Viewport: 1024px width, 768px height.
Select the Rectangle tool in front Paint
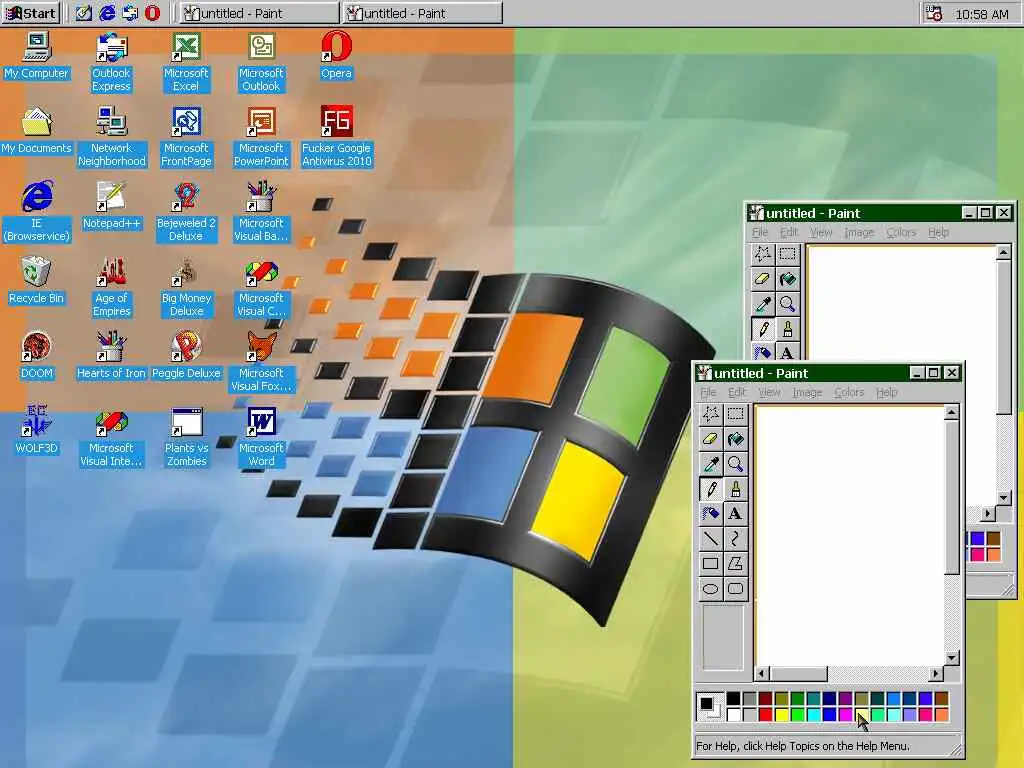point(711,563)
